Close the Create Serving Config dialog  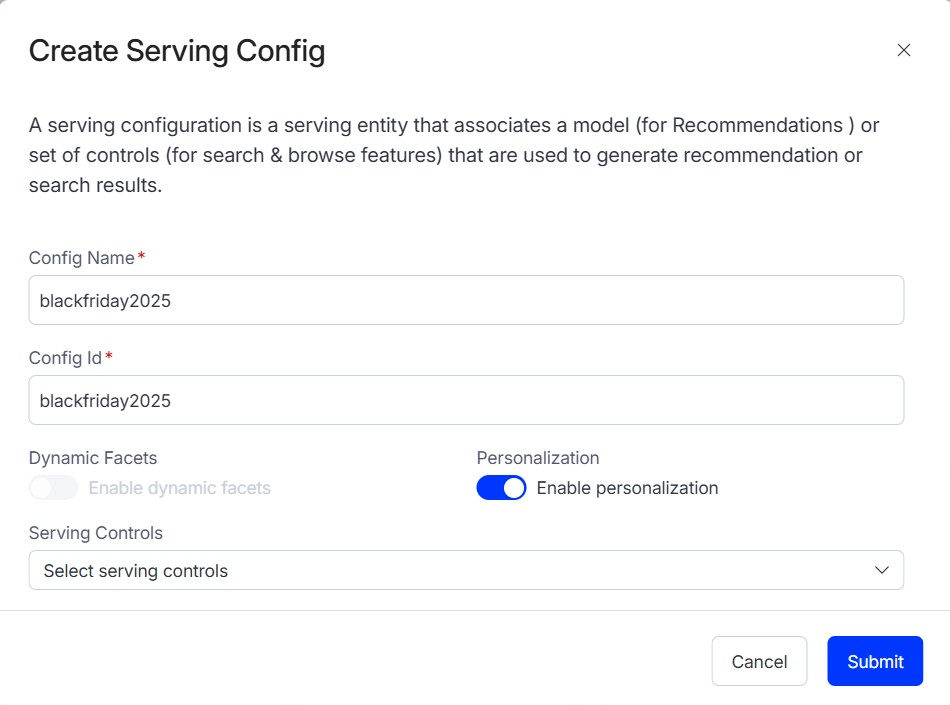[x=903, y=50]
